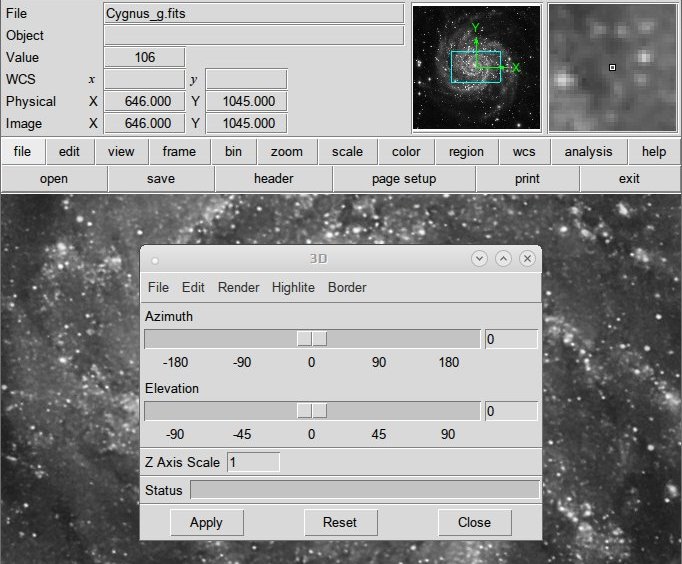Open the file menu button in DS9

(23, 152)
